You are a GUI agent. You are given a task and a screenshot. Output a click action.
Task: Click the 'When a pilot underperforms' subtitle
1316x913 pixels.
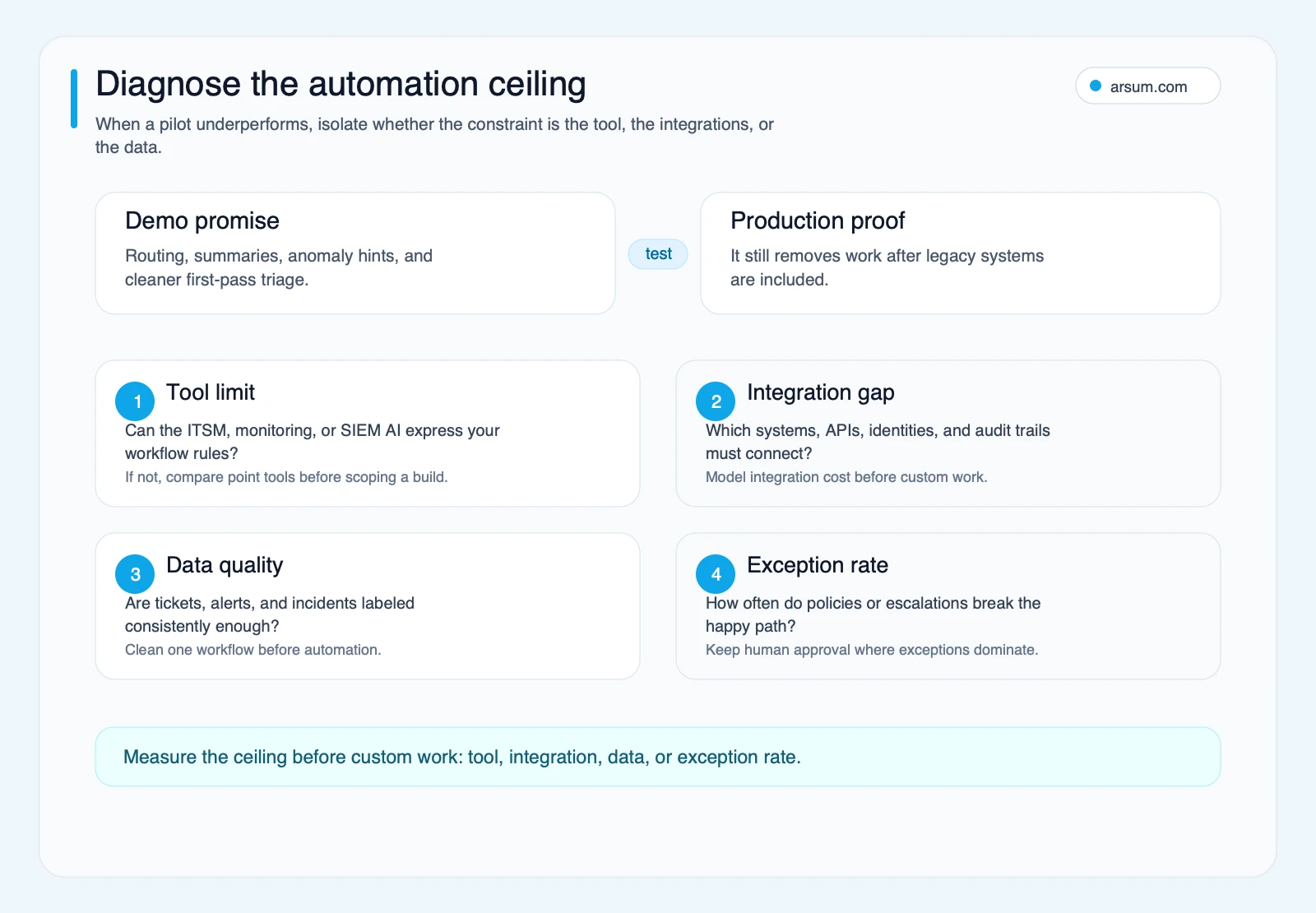coord(434,136)
